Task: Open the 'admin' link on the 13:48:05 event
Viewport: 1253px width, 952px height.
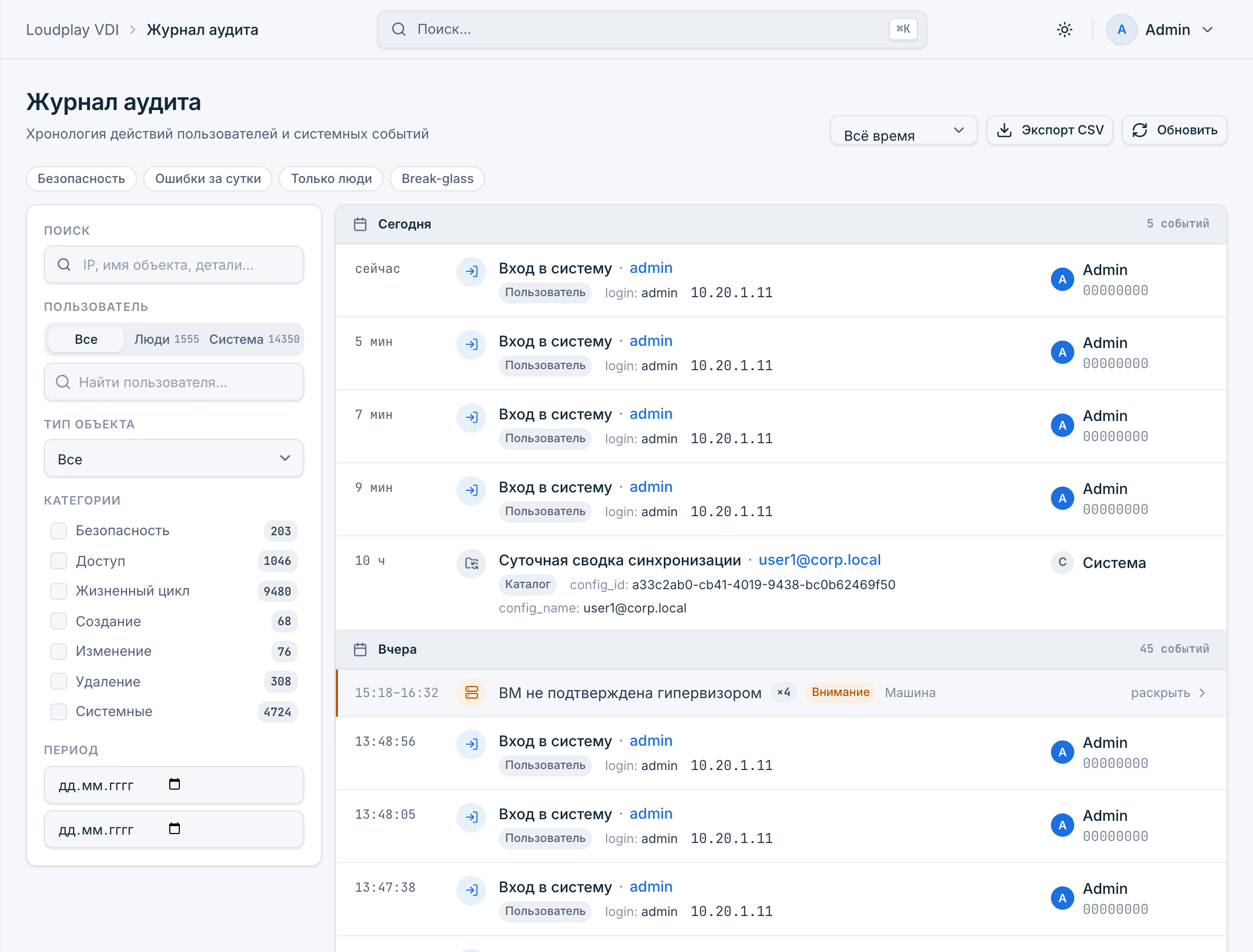Action: [651, 814]
